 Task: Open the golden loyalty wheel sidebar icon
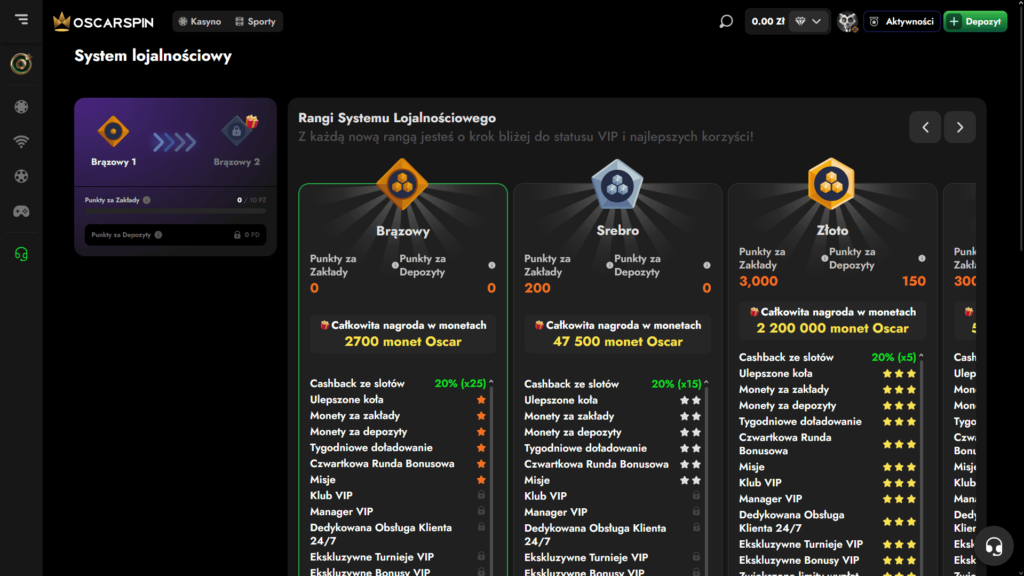(21, 63)
